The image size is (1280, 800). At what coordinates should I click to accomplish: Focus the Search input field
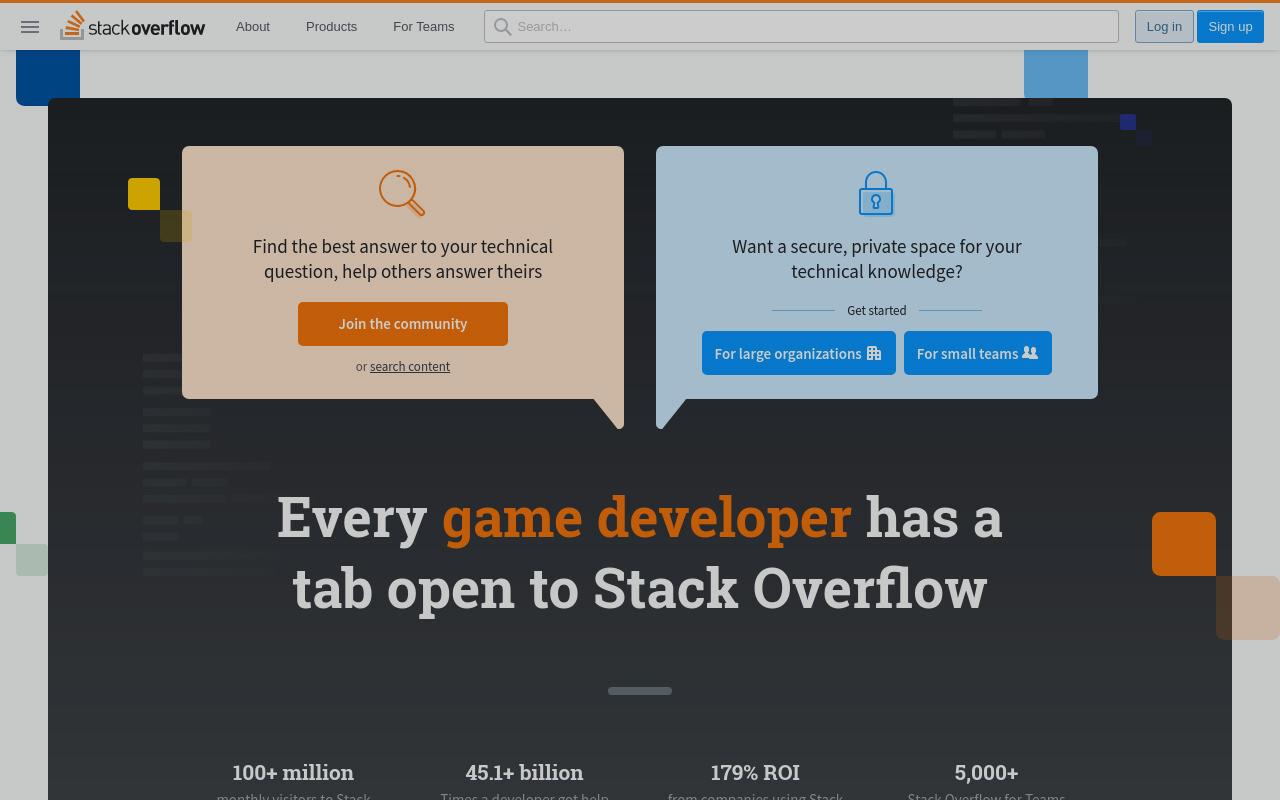pyautogui.click(x=801, y=27)
